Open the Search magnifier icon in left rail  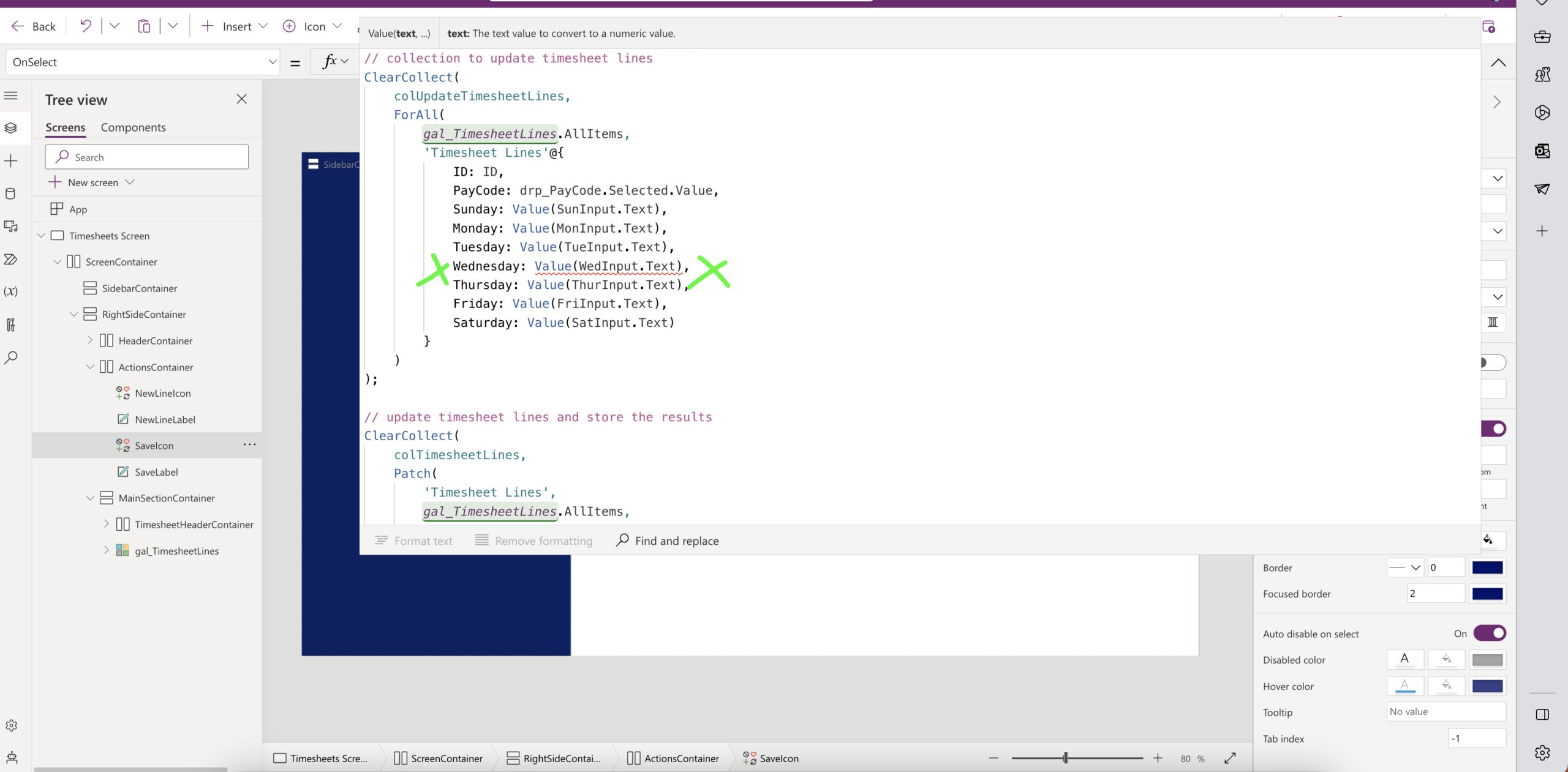click(x=10, y=358)
